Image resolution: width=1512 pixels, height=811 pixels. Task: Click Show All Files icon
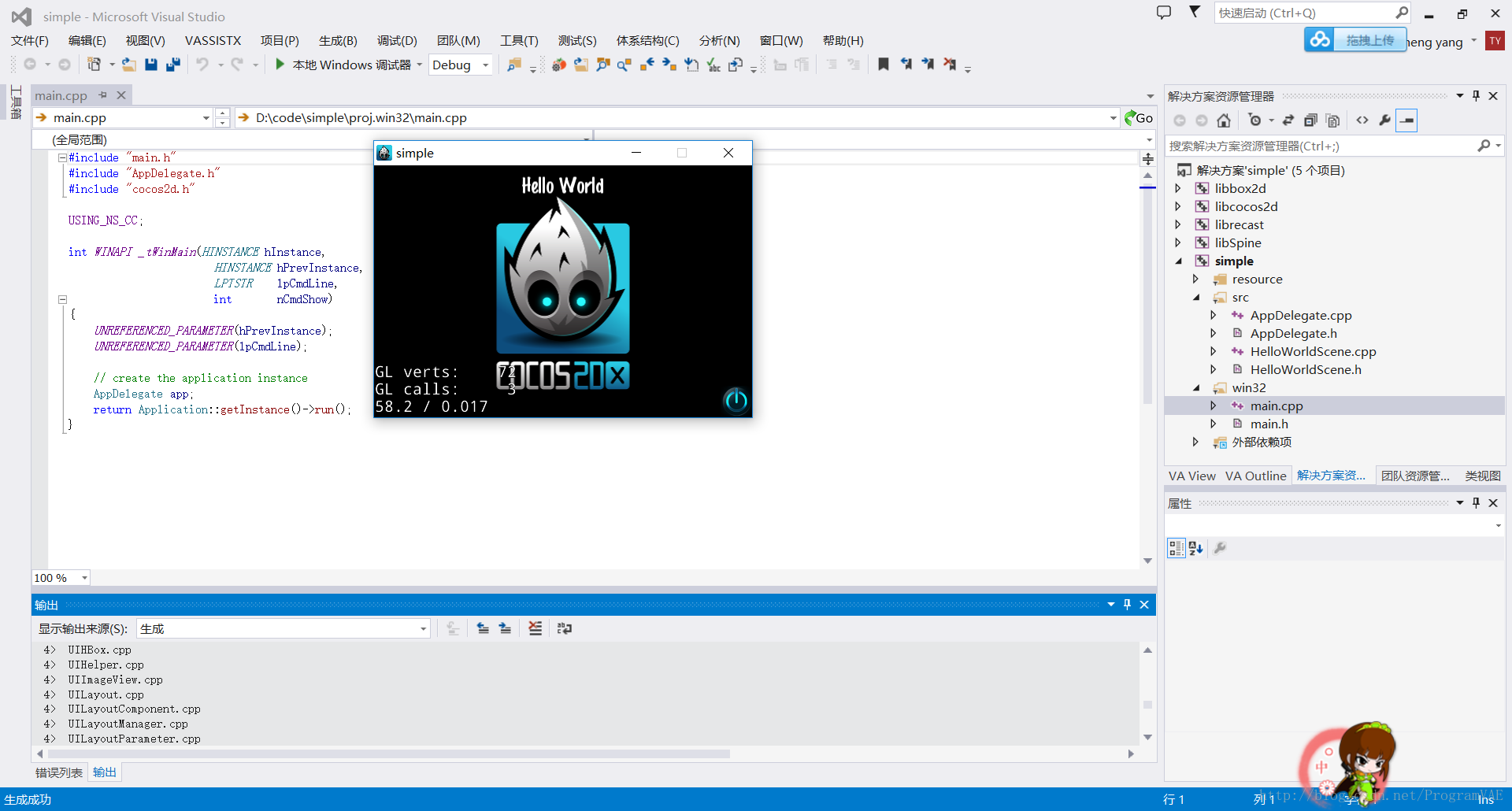click(1332, 120)
